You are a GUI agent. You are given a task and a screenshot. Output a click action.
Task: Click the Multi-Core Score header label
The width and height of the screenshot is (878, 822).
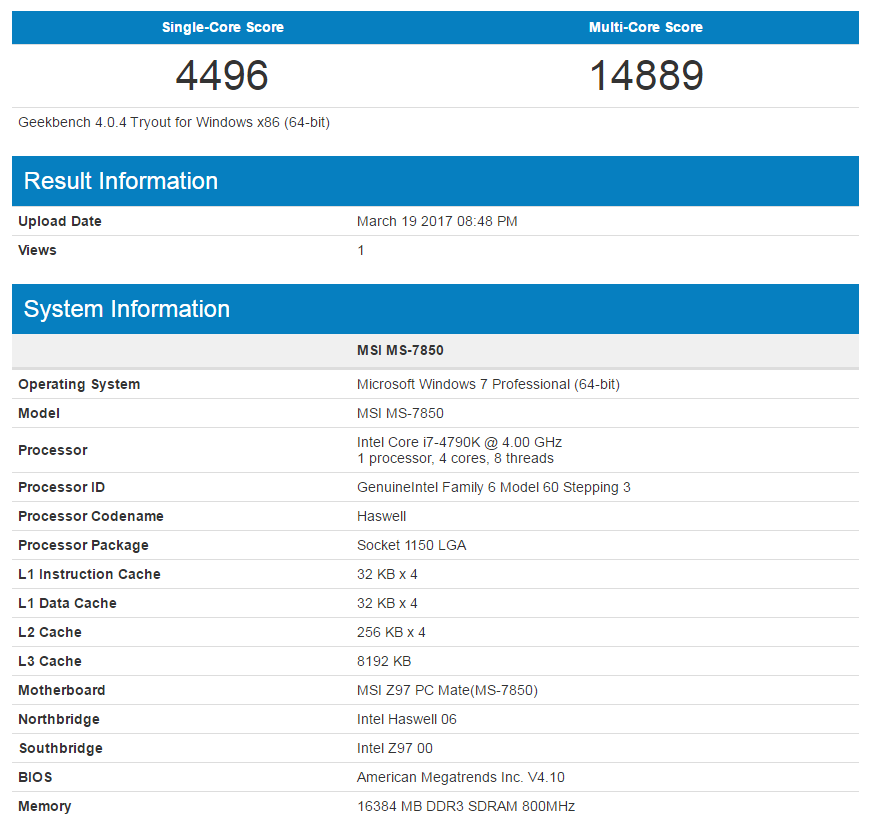[646, 27]
